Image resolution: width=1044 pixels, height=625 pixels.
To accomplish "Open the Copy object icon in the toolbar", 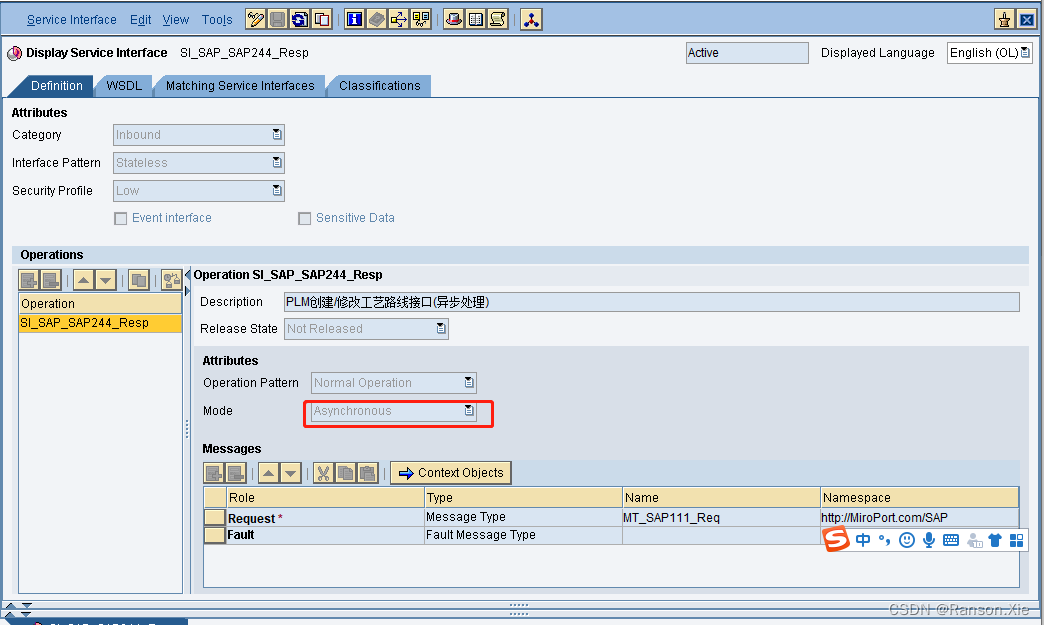I will coord(322,18).
